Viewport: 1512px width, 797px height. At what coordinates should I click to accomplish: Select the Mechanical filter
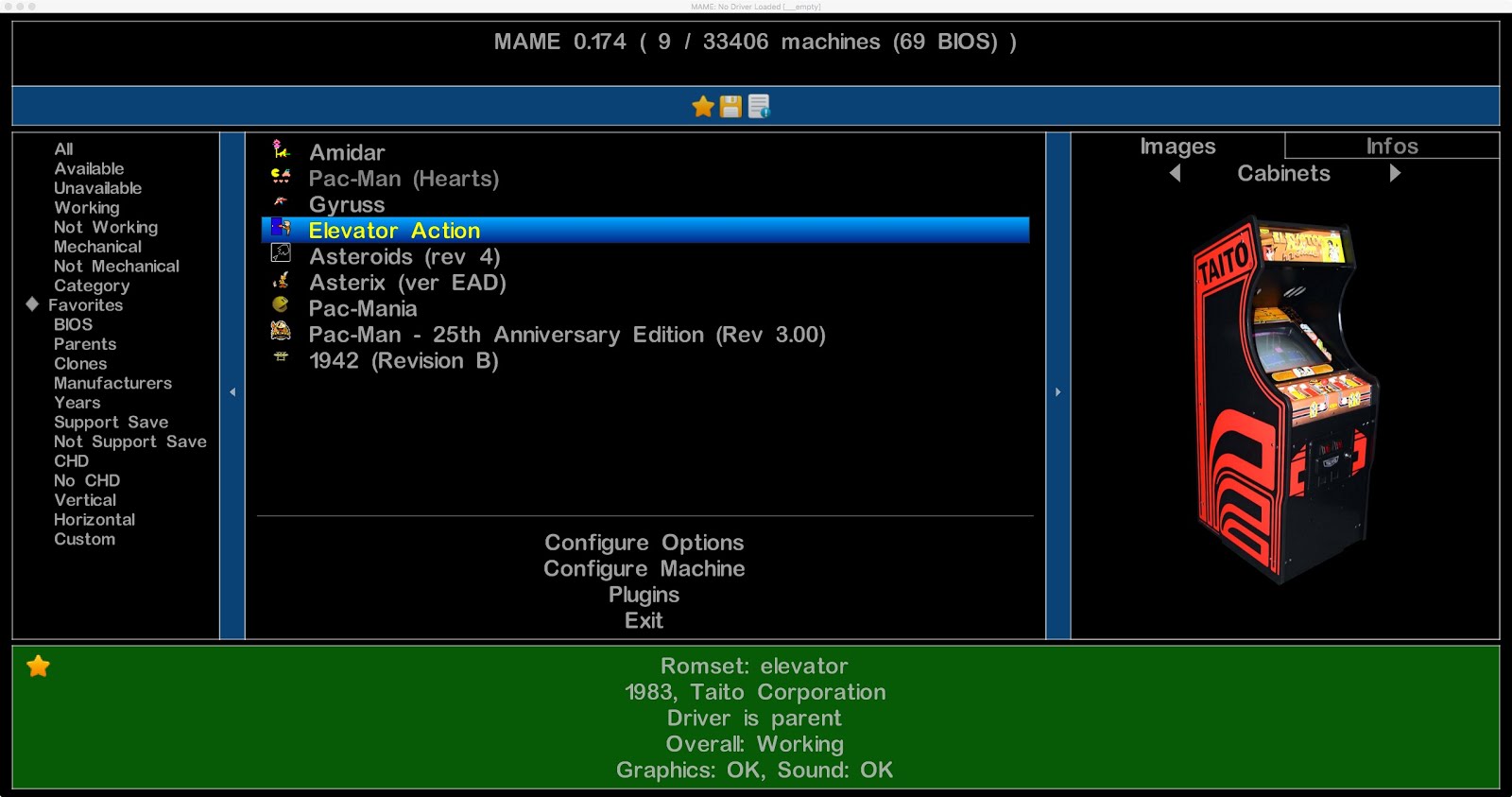97,247
